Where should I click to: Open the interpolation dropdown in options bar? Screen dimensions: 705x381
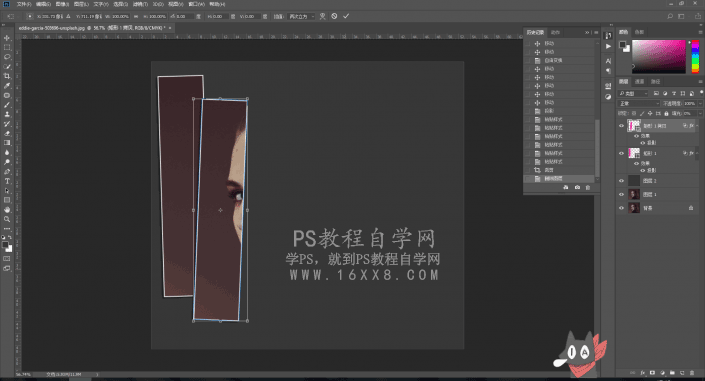tap(302, 16)
